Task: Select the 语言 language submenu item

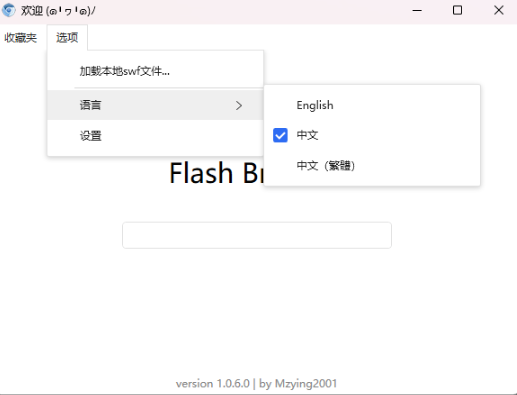Action: click(x=155, y=105)
